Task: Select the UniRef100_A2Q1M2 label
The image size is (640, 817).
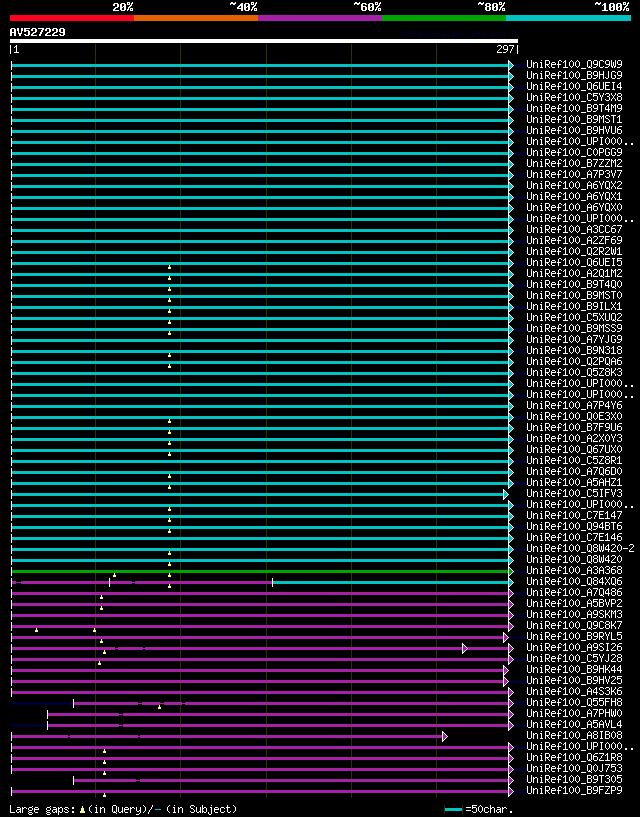Action: coord(574,274)
